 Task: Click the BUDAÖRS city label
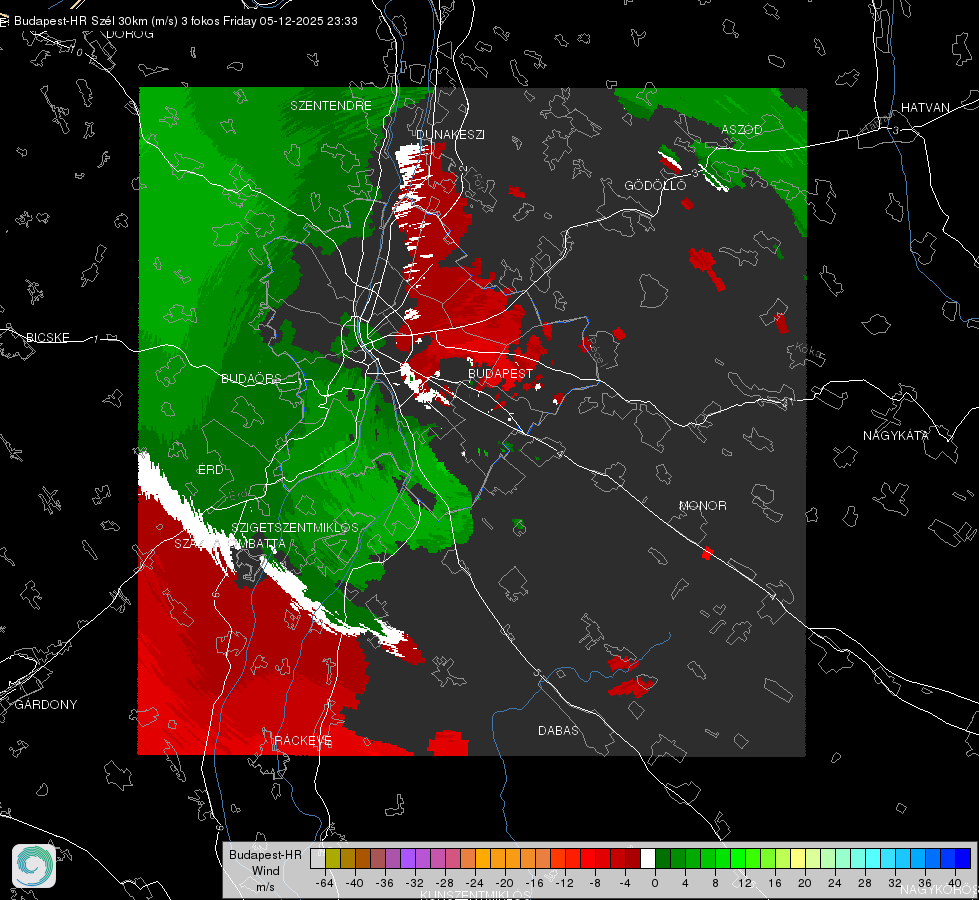(252, 379)
